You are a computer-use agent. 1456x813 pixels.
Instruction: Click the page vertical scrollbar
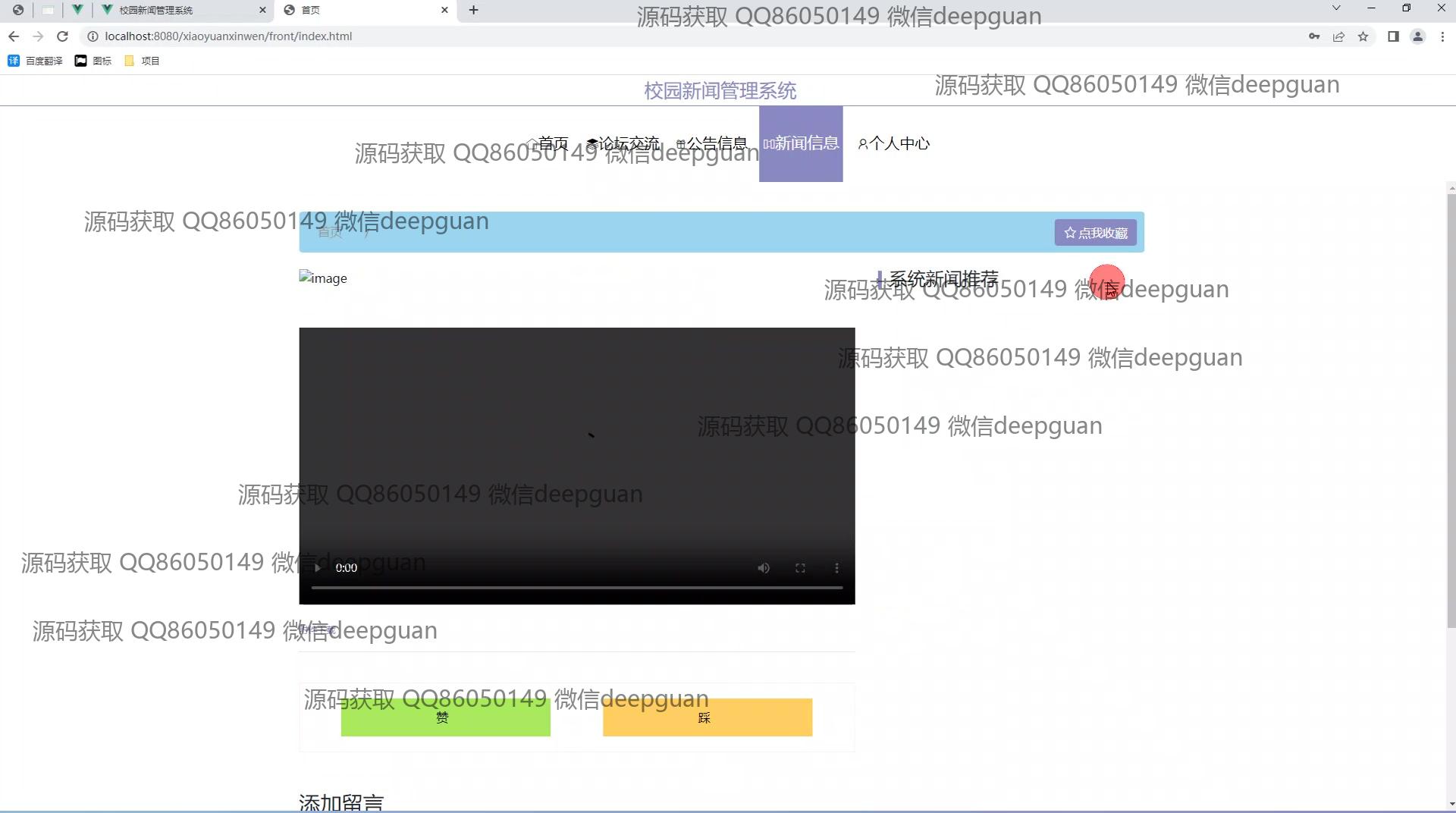point(1451,410)
